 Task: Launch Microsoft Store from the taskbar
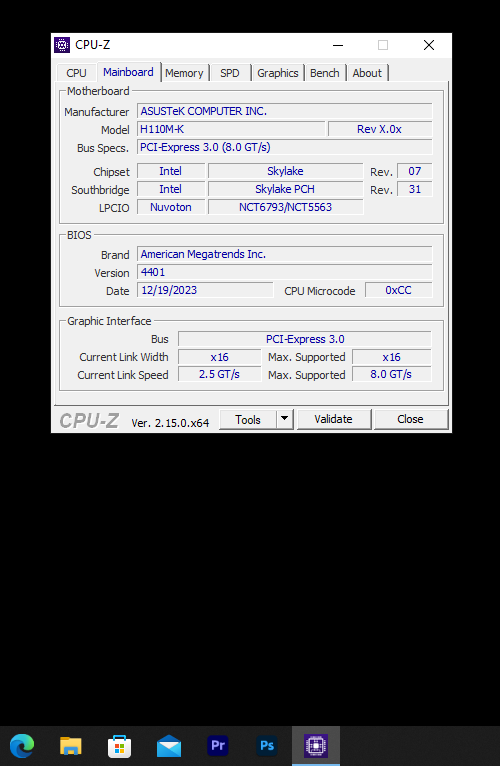[x=119, y=746]
